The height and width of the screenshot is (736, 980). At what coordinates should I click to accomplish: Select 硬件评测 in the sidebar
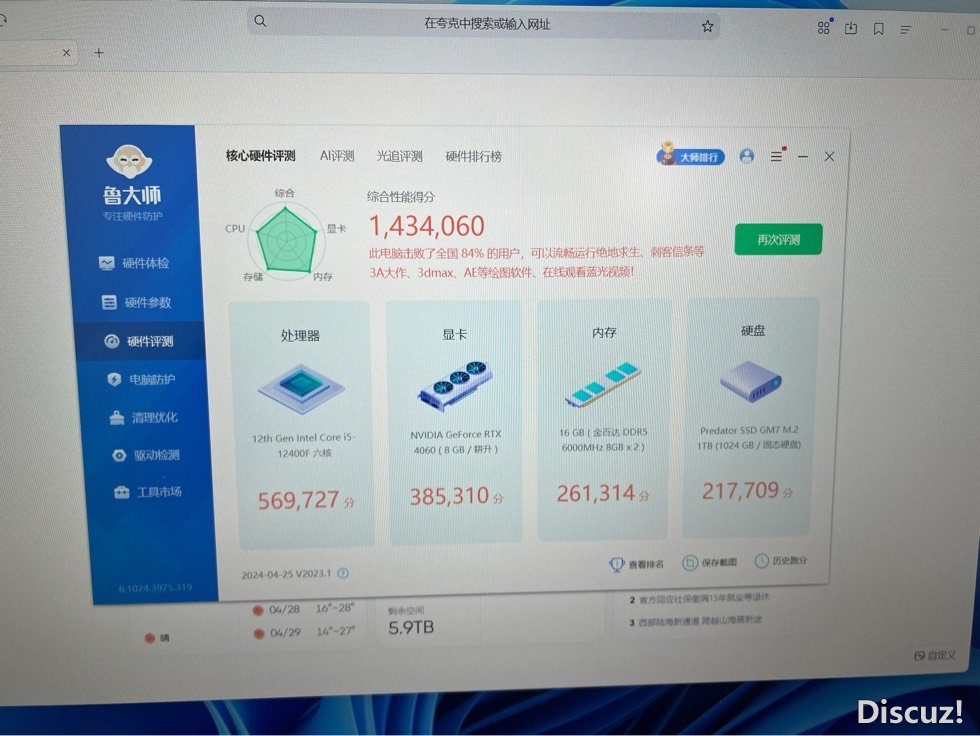pos(139,341)
